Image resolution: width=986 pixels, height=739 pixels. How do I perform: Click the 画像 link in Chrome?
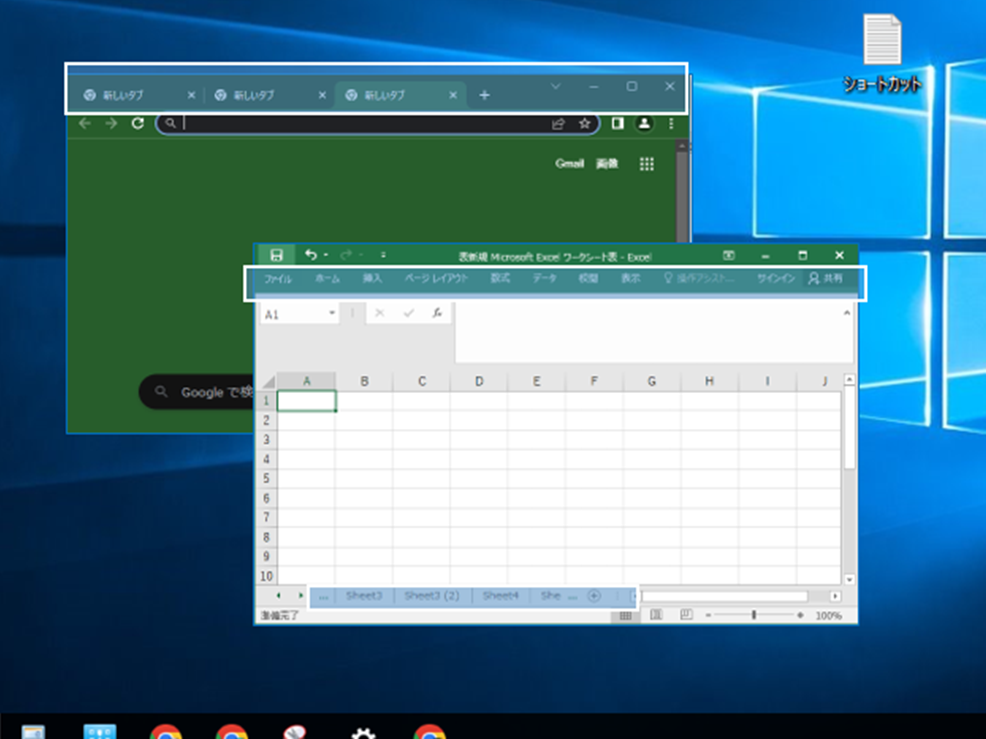[607, 164]
